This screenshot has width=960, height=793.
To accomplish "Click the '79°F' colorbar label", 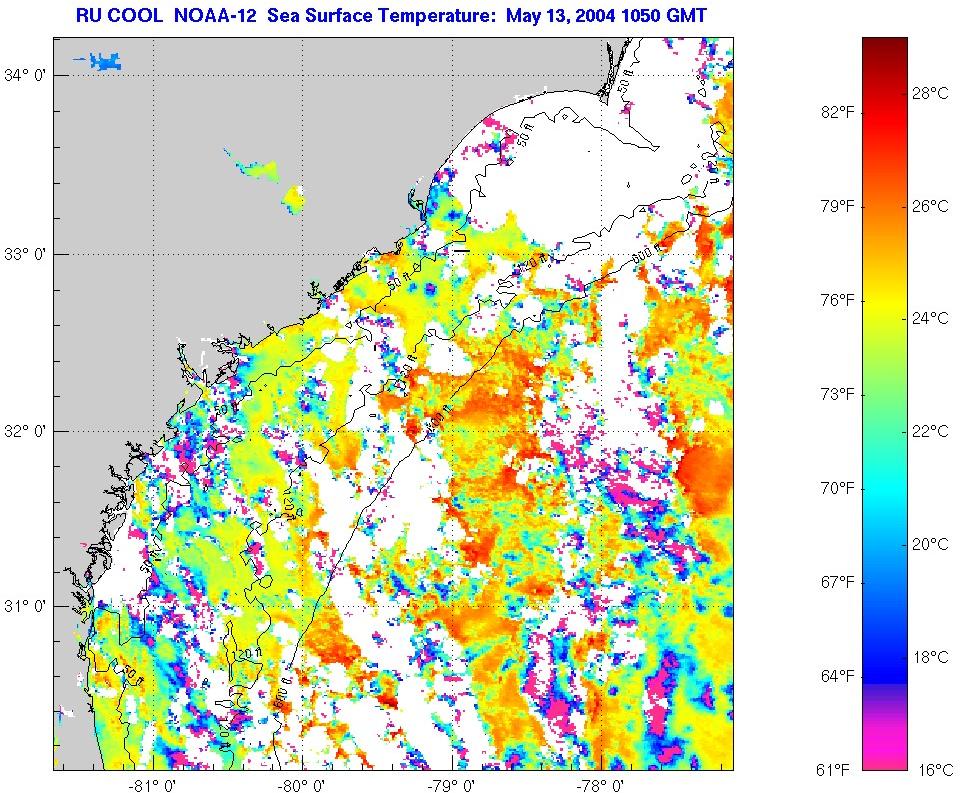I will point(838,206).
